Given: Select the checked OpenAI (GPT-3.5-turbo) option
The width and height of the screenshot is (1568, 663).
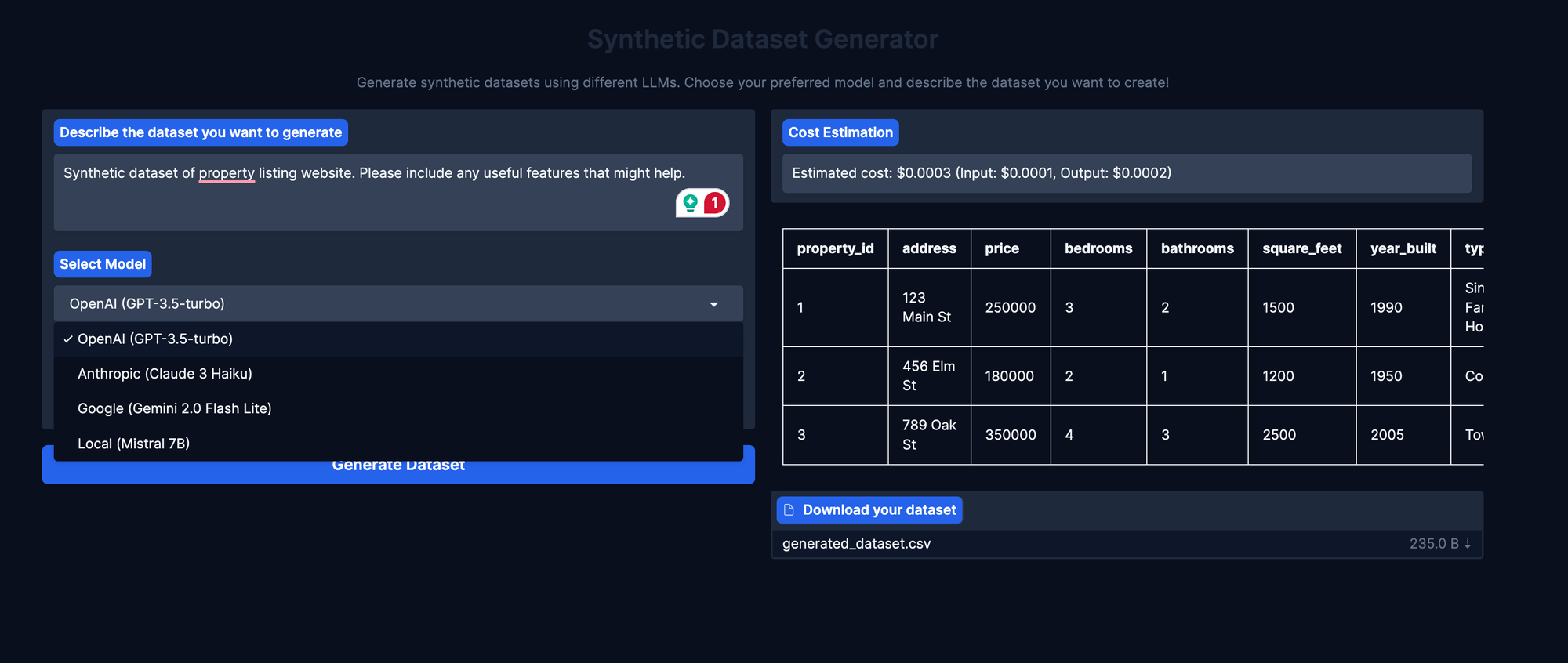Looking at the screenshot, I should (398, 339).
